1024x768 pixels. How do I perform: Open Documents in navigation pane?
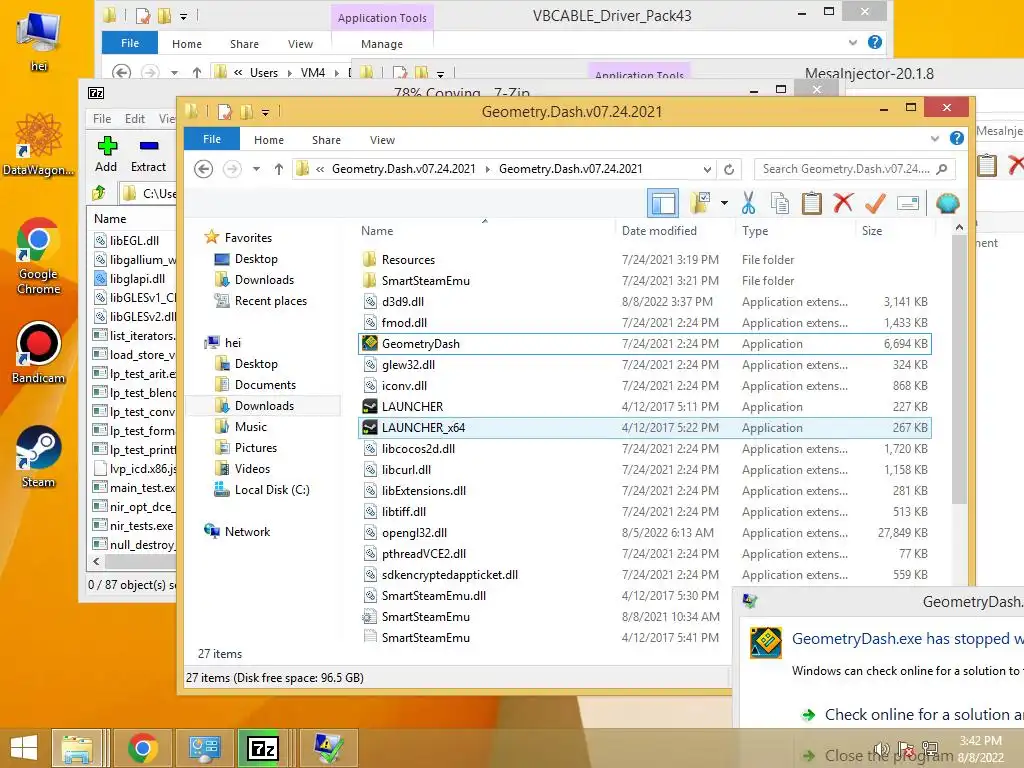coord(265,385)
